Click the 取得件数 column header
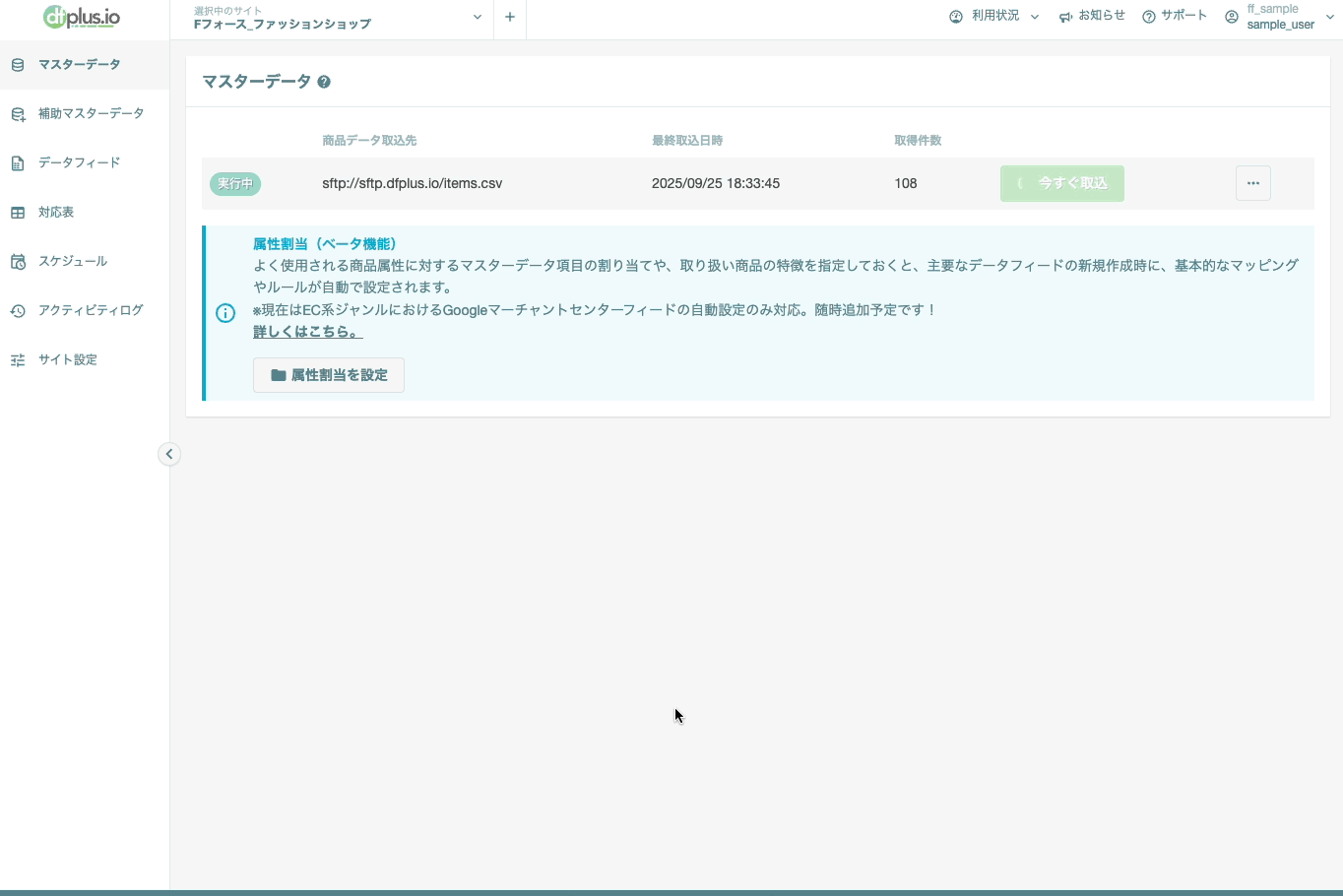The height and width of the screenshot is (896, 1343). [918, 141]
